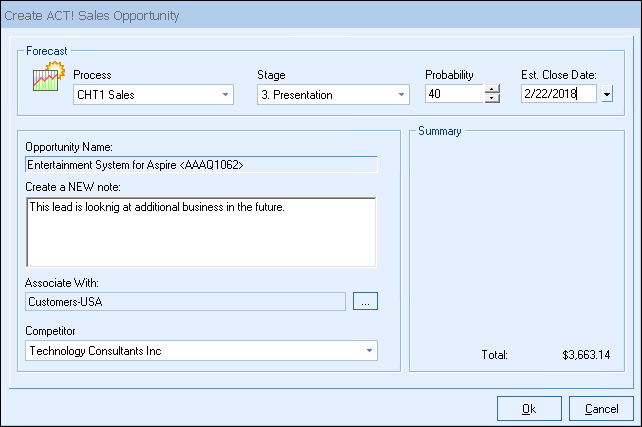Confirm the opportunity with the Ok button
642x427 pixels.
click(x=528, y=408)
